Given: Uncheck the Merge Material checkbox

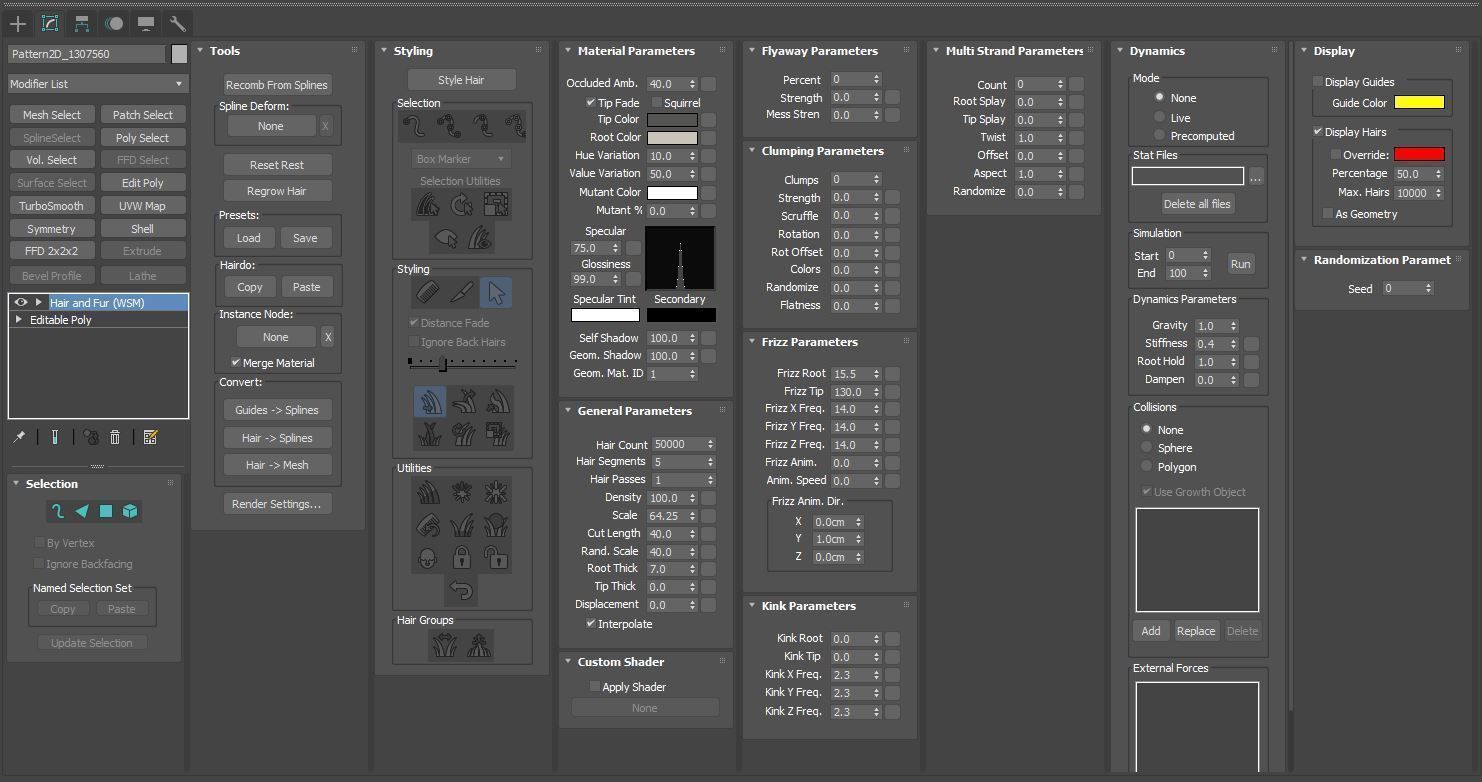Looking at the screenshot, I should pyautogui.click(x=236, y=363).
